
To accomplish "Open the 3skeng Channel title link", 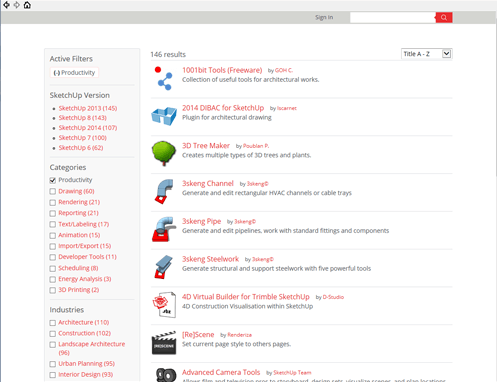I will (x=208, y=183).
